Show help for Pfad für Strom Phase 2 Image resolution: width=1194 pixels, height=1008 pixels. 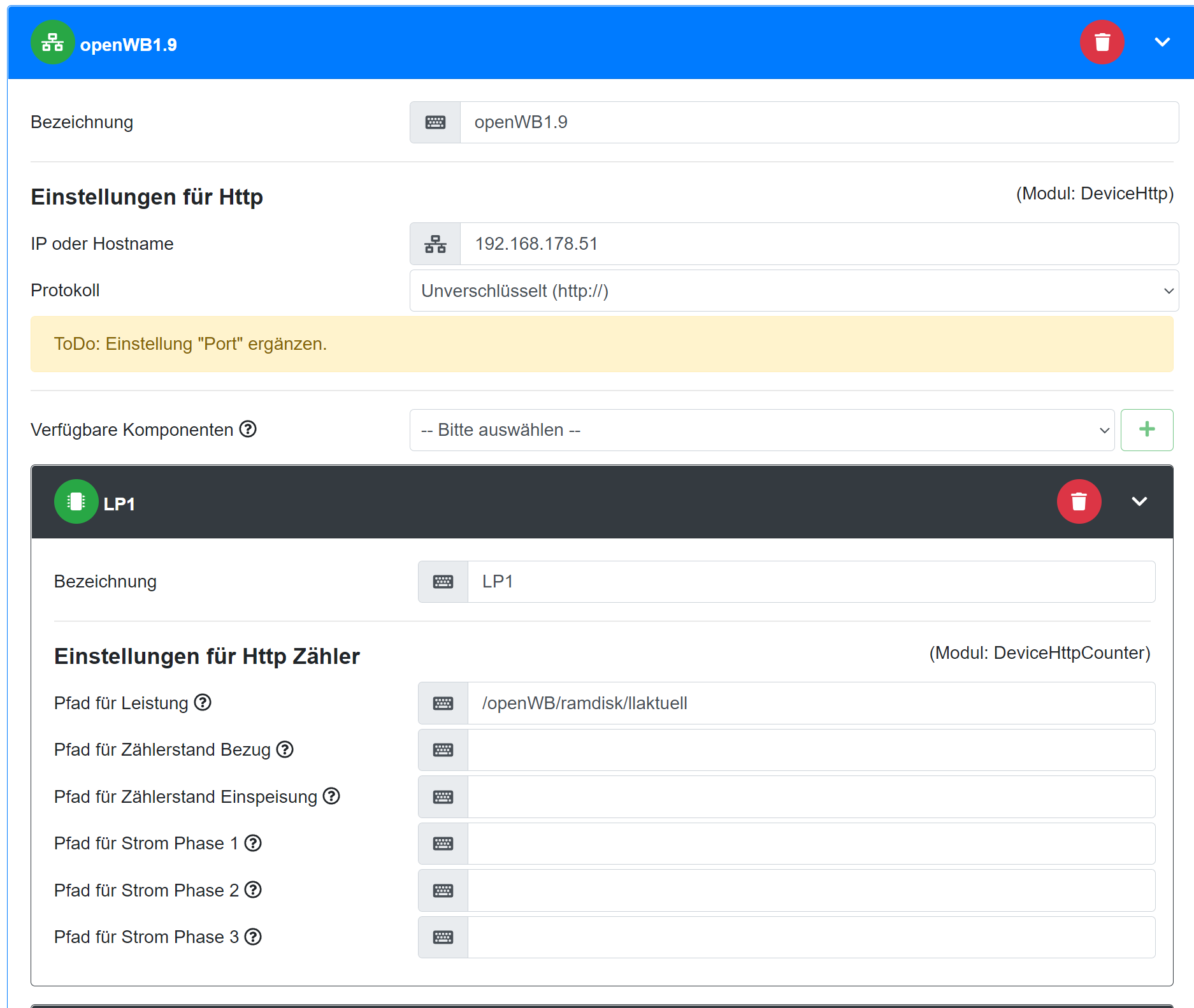pyautogui.click(x=253, y=889)
